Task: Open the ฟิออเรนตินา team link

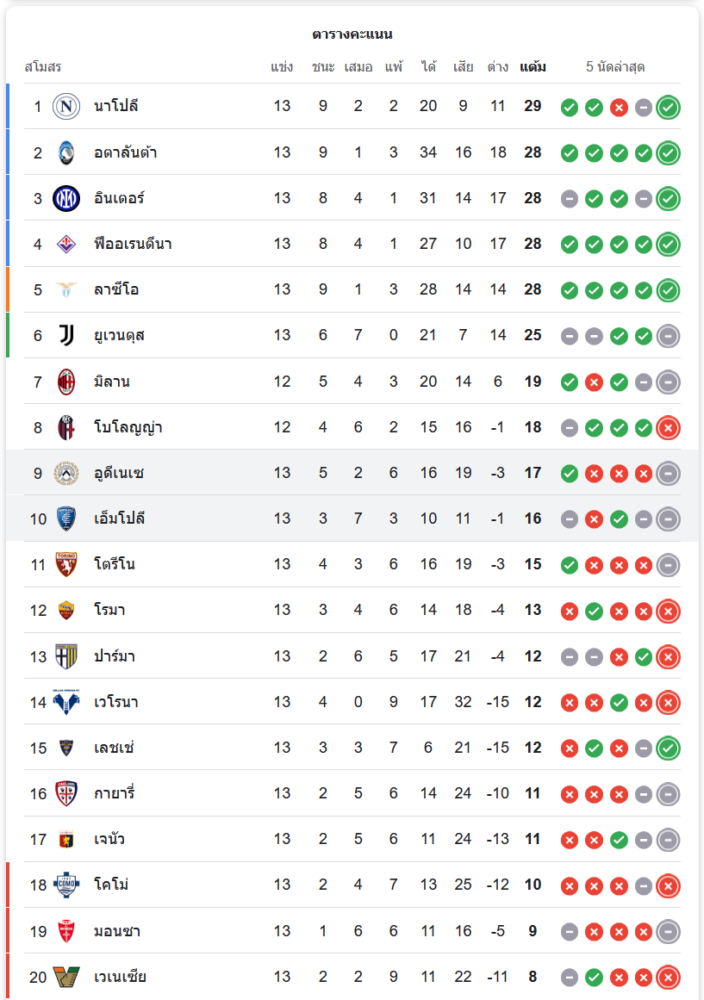Action: (x=133, y=244)
